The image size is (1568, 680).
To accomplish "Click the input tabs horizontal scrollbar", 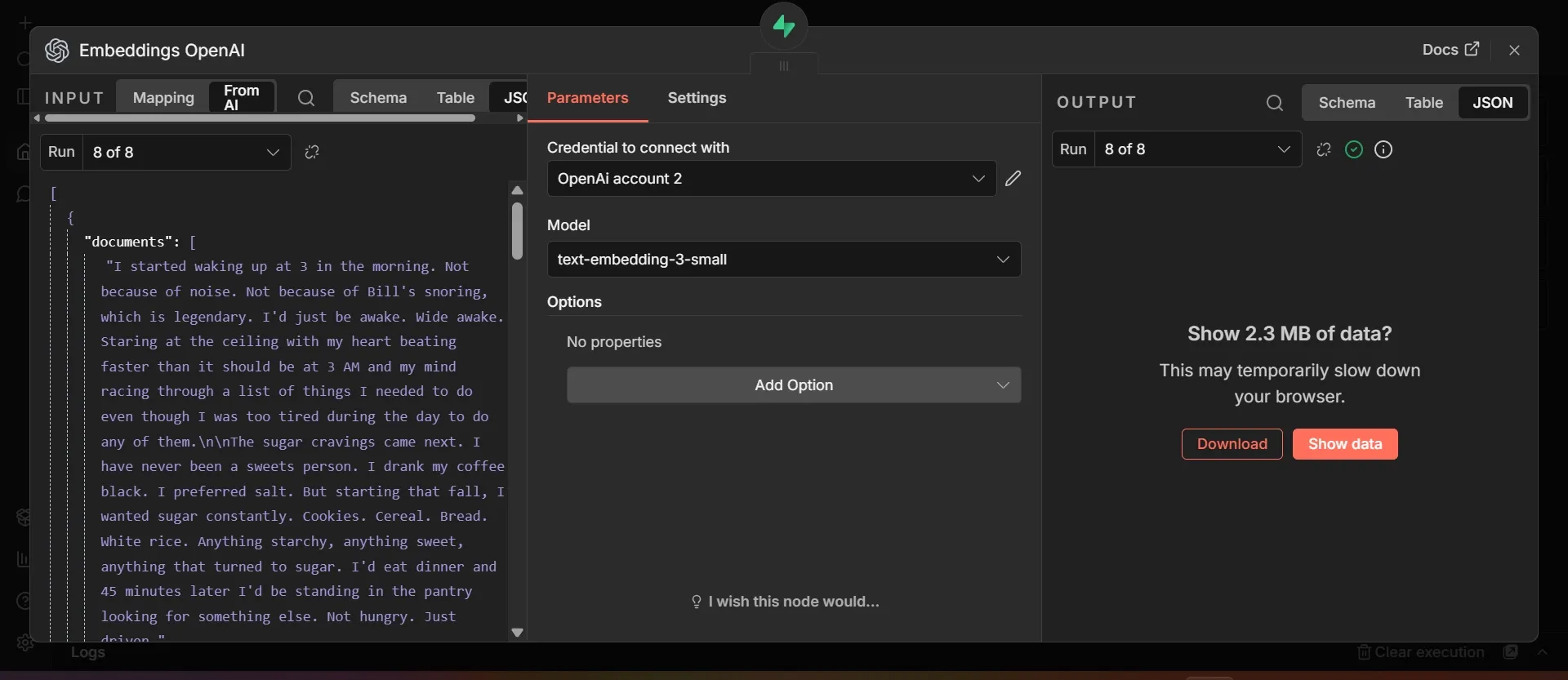I will point(260,118).
